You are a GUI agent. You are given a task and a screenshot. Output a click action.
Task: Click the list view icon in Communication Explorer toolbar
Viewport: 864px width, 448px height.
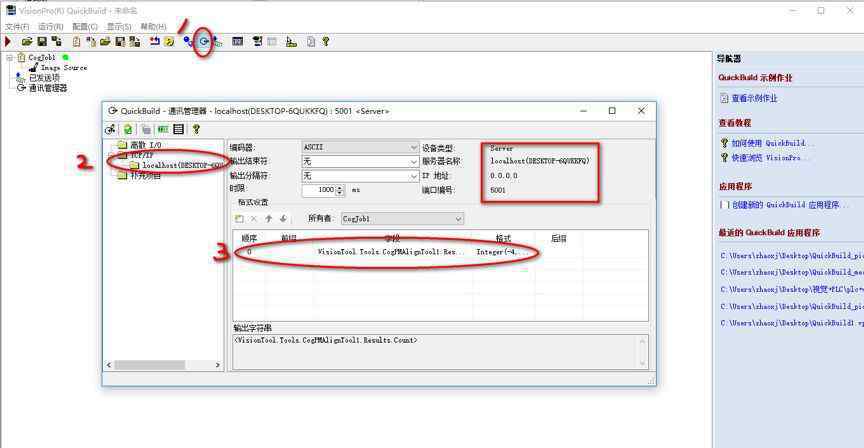tap(179, 129)
